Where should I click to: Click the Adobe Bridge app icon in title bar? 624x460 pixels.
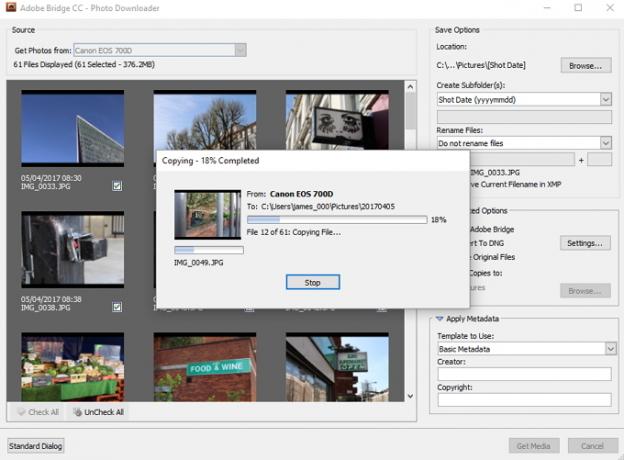pos(11,7)
